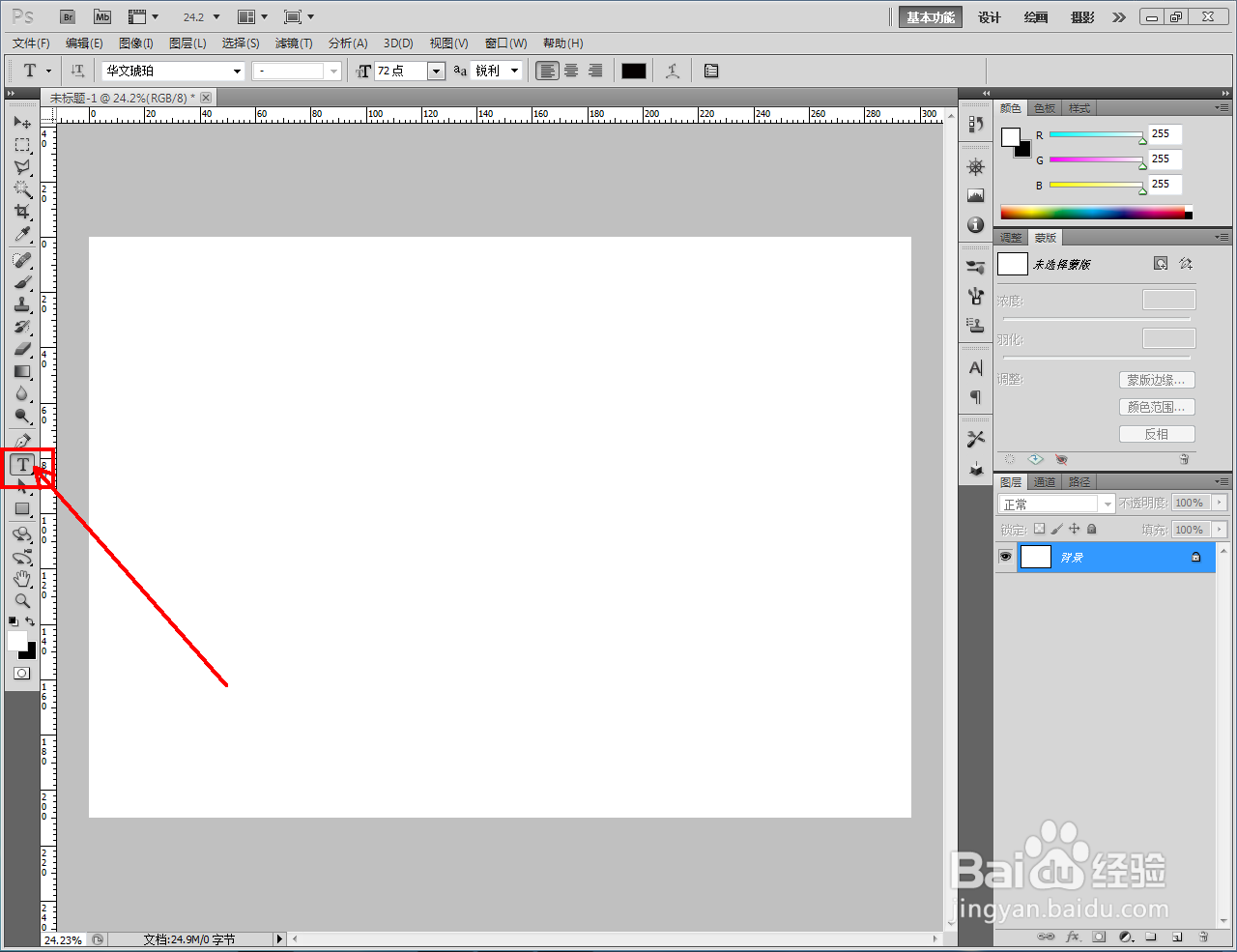Select the Move tool
1237x952 pixels.
click(22, 123)
